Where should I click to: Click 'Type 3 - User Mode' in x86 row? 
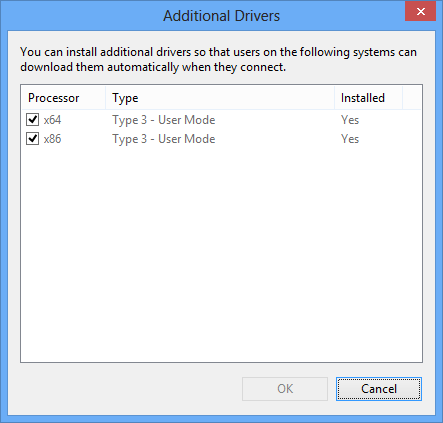(x=164, y=139)
